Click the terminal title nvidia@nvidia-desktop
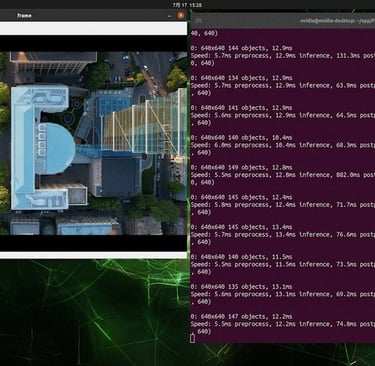Screen dimensions: 375x366 (x=337, y=21)
